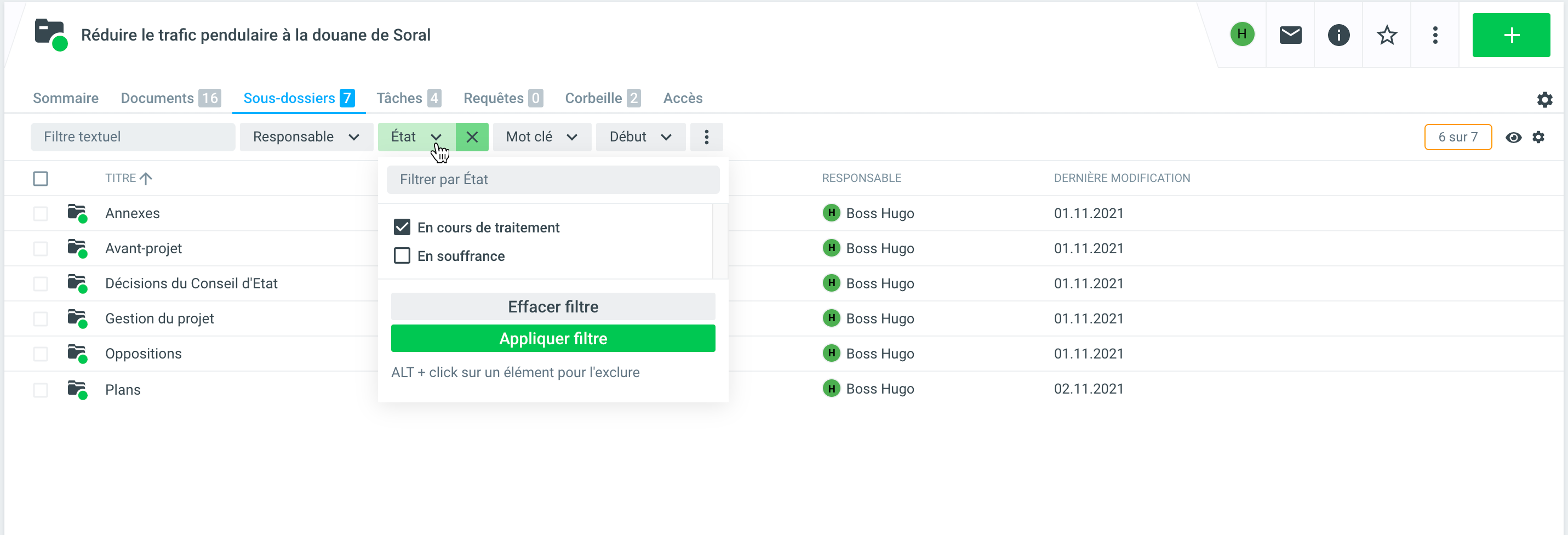The height and width of the screenshot is (535, 1568).
Task: Mark dossier as favorite with star icon
Action: [1386, 35]
